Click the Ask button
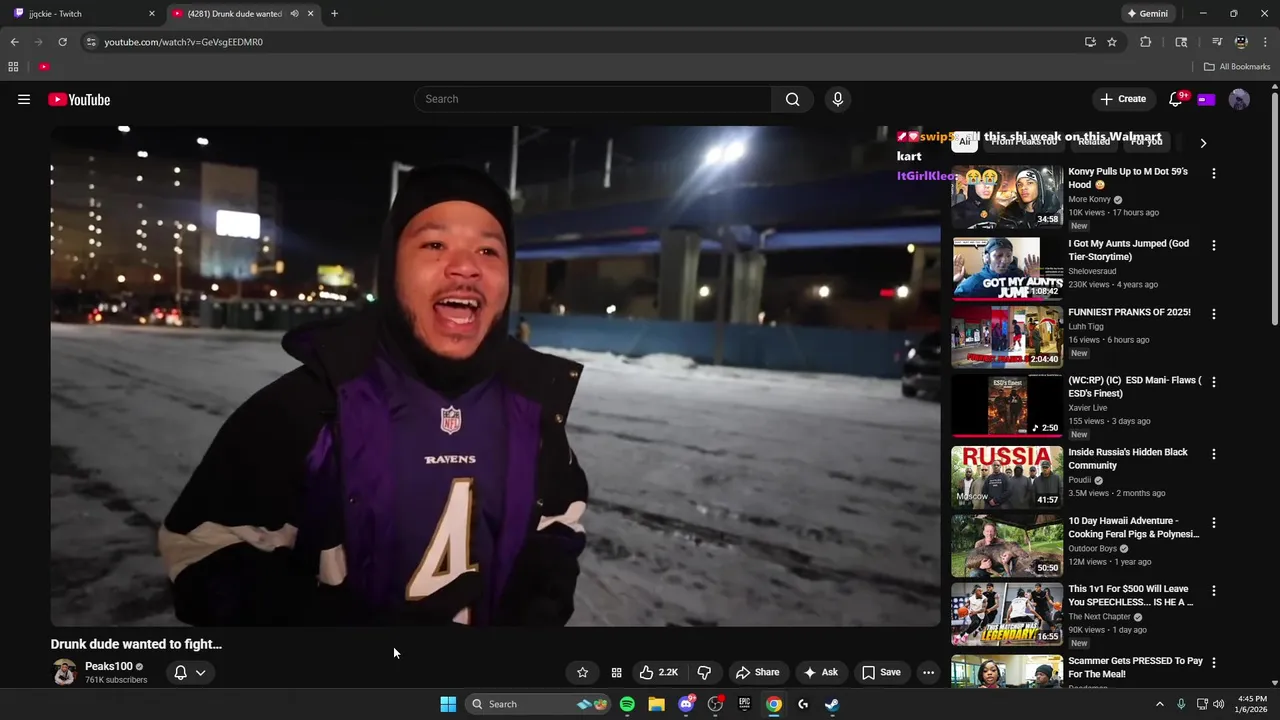This screenshot has height=720, width=1280. pos(821,672)
